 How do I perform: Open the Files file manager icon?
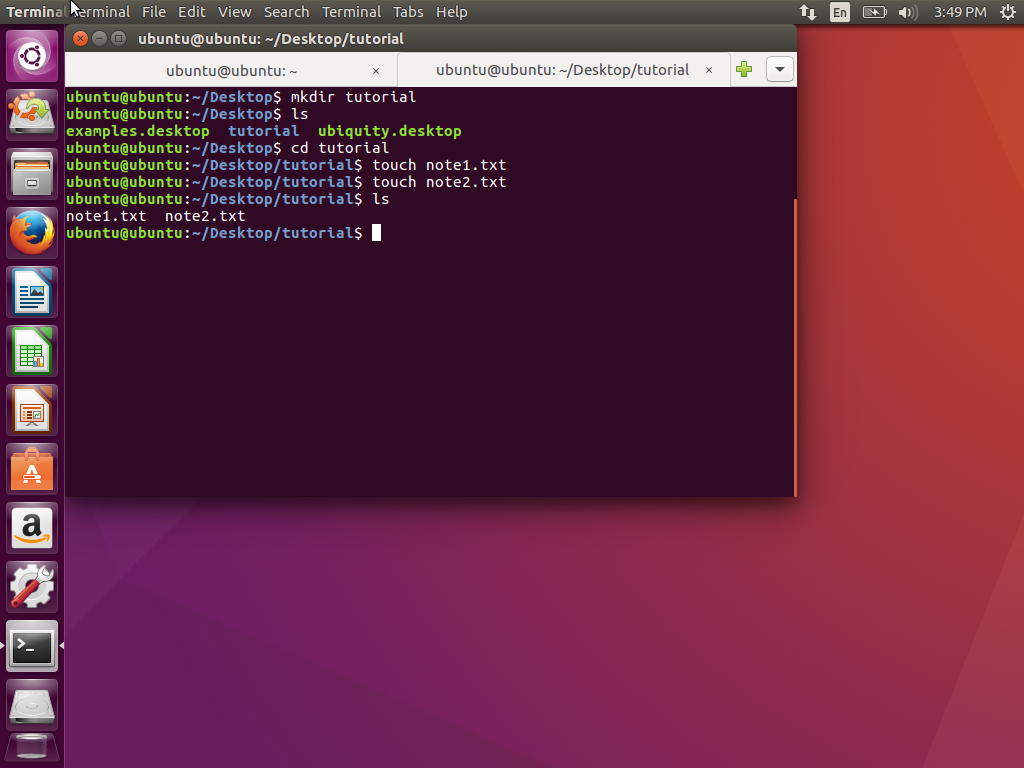coord(31,173)
